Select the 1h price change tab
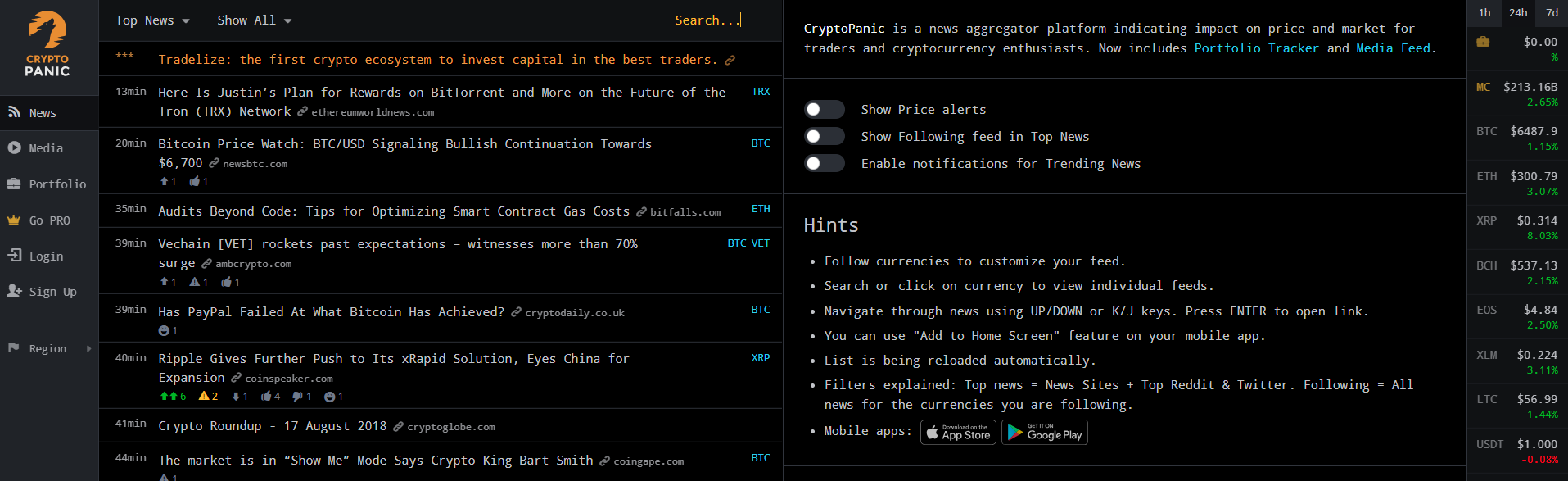 (1484, 12)
